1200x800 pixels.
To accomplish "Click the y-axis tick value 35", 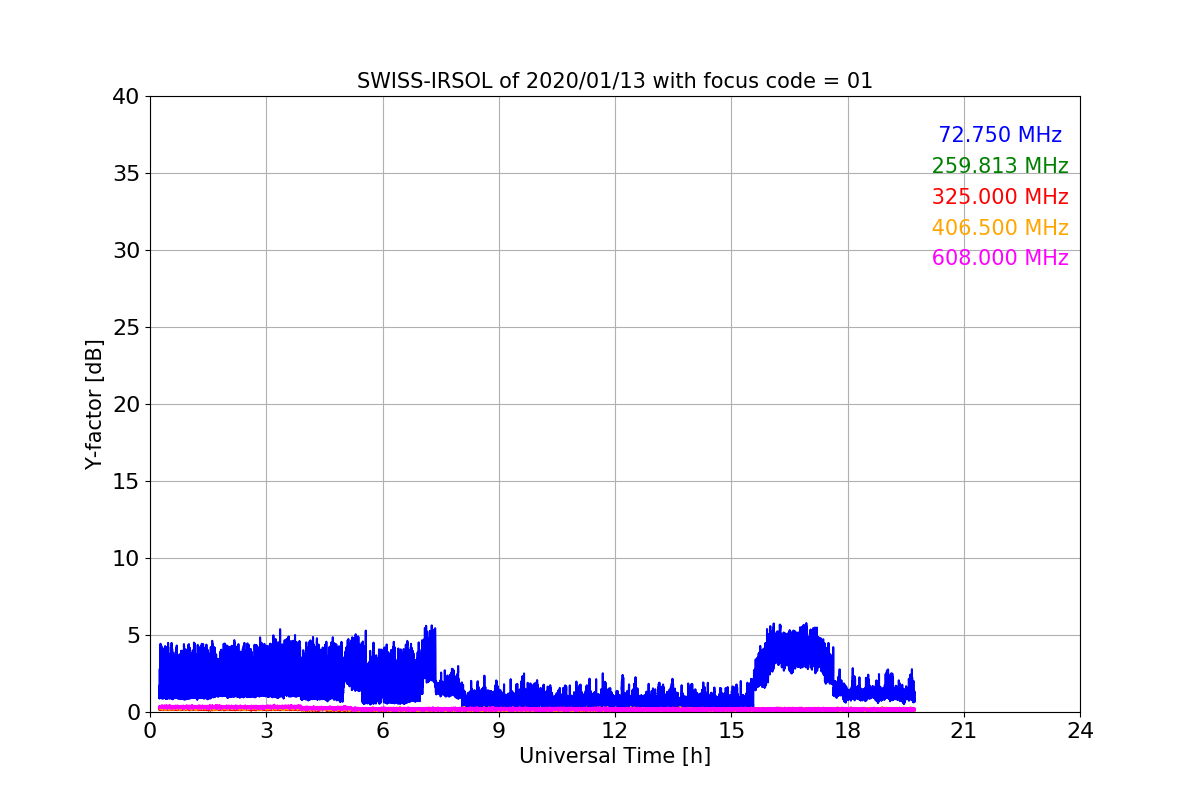I will coord(126,174).
